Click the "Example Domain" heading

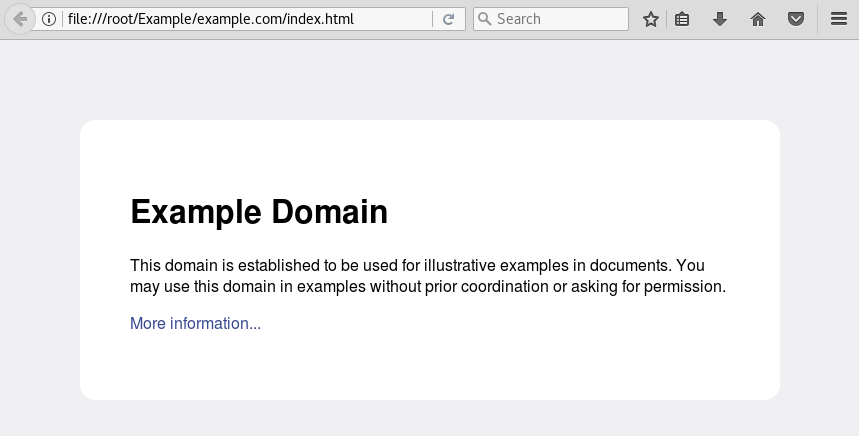pyautogui.click(x=259, y=211)
